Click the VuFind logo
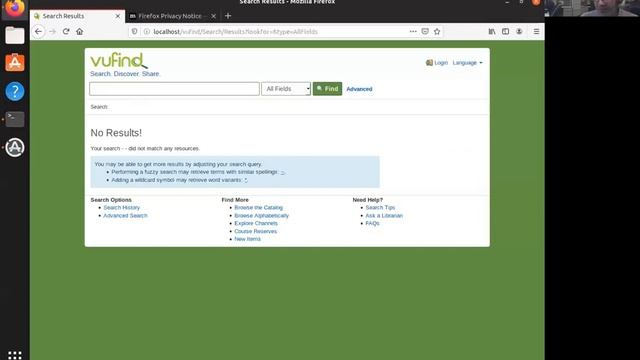Screen dimensions: 640x360 [119, 60]
